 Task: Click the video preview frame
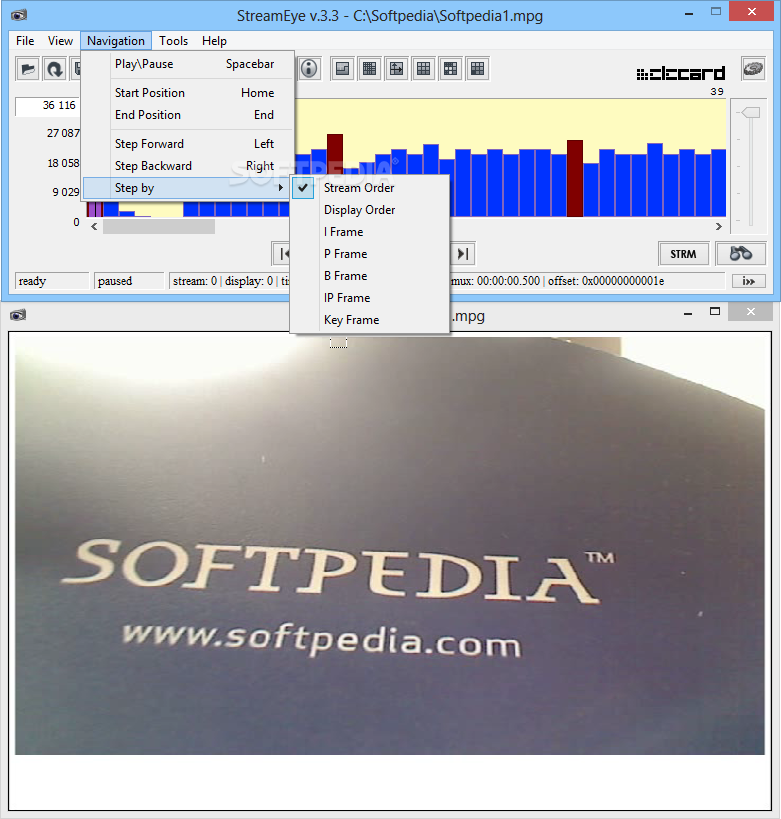click(x=390, y=546)
